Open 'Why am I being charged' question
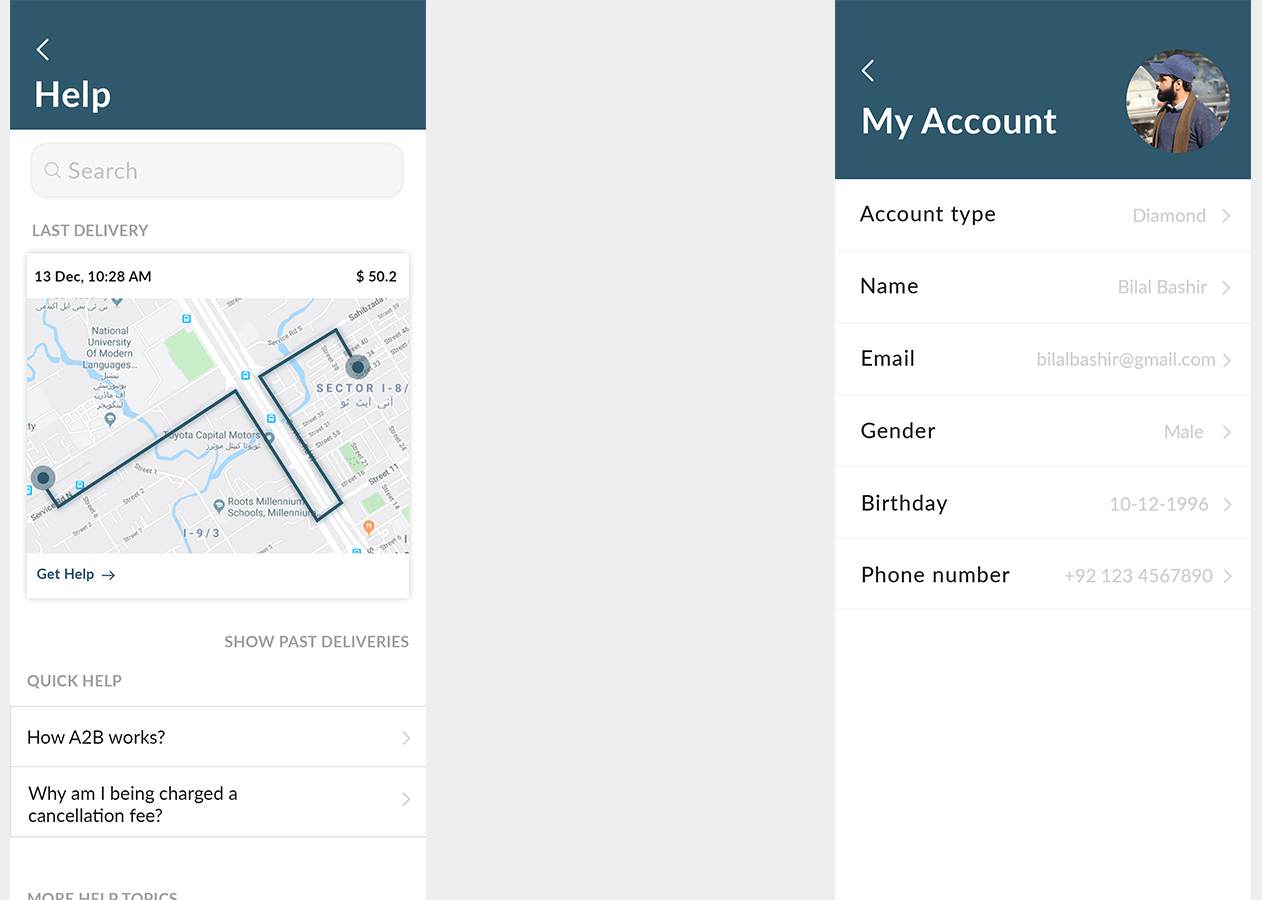1262x900 pixels. pyautogui.click(x=217, y=803)
